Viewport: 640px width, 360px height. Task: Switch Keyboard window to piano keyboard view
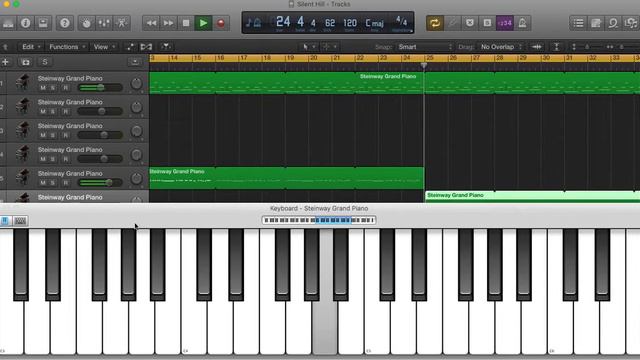click(5, 221)
